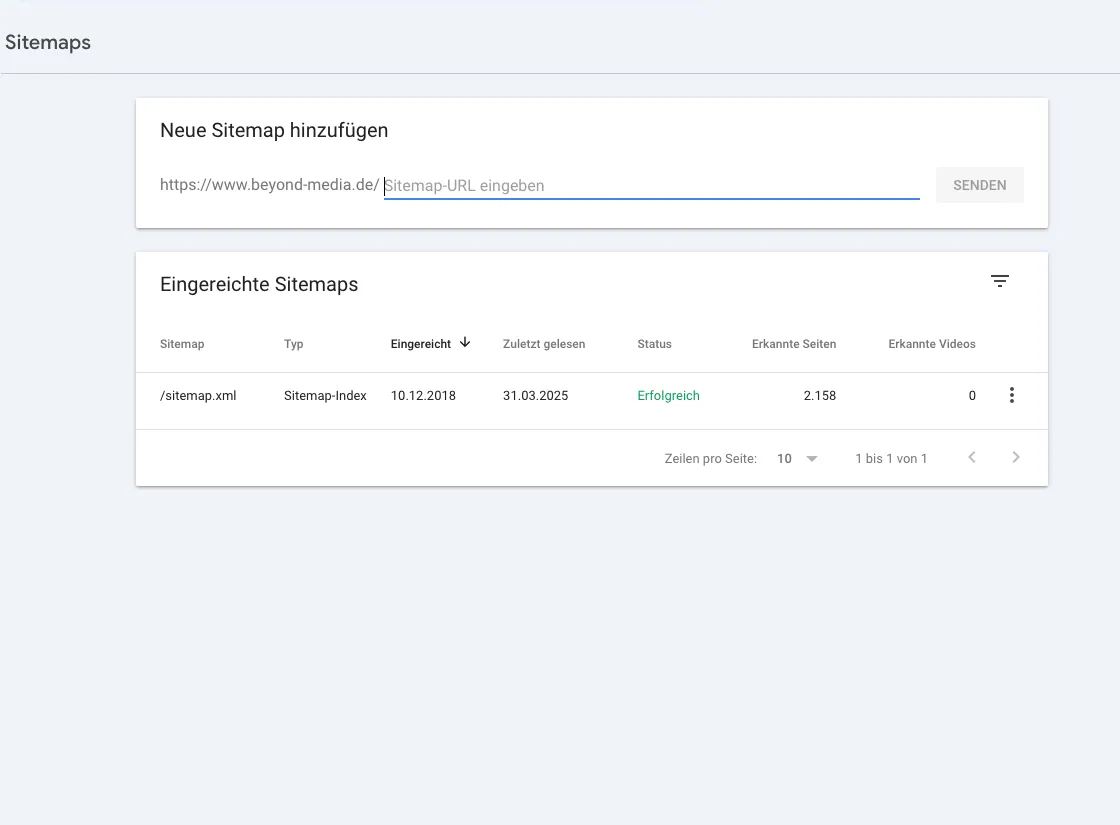
Task: Click the Erfolgreich status text
Action: tap(668, 395)
